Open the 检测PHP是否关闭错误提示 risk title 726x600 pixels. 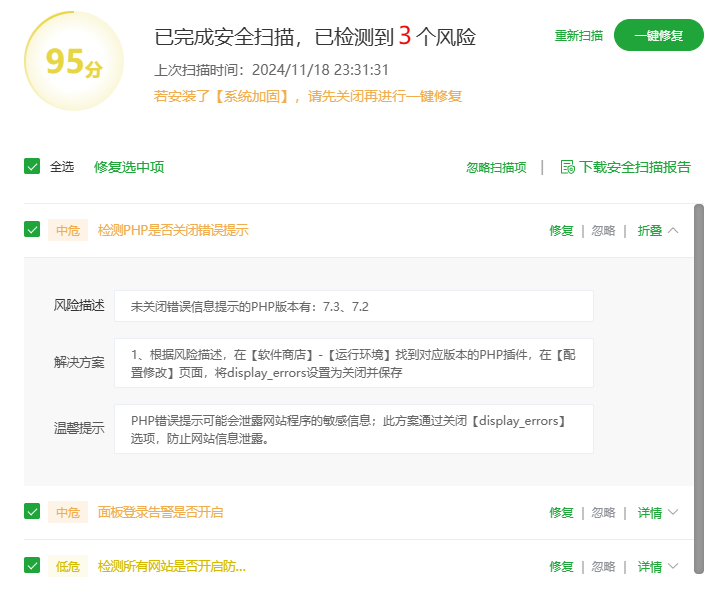173,230
